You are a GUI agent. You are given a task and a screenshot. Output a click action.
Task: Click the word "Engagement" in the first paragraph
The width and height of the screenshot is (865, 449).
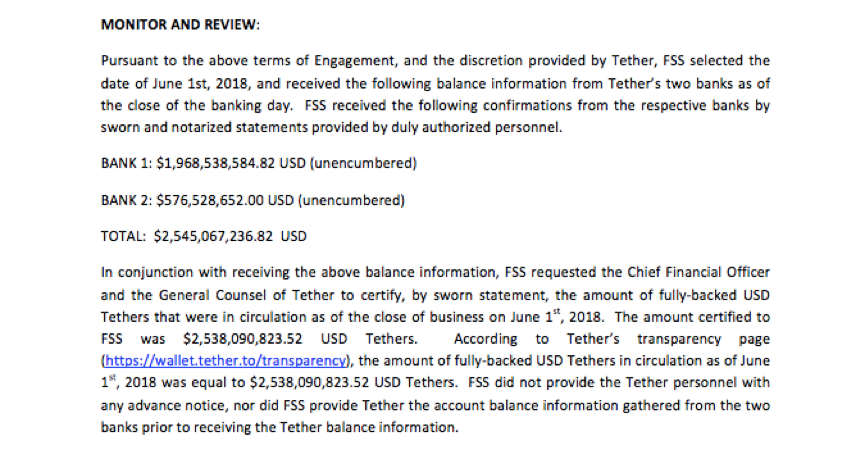pyautogui.click(x=355, y=61)
